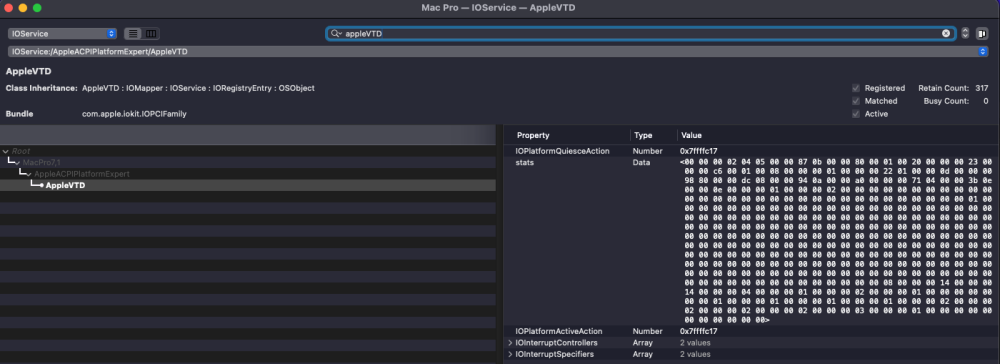The height and width of the screenshot is (364, 1000).
Task: Clear the appleVTD search text
Action: click(x=946, y=34)
